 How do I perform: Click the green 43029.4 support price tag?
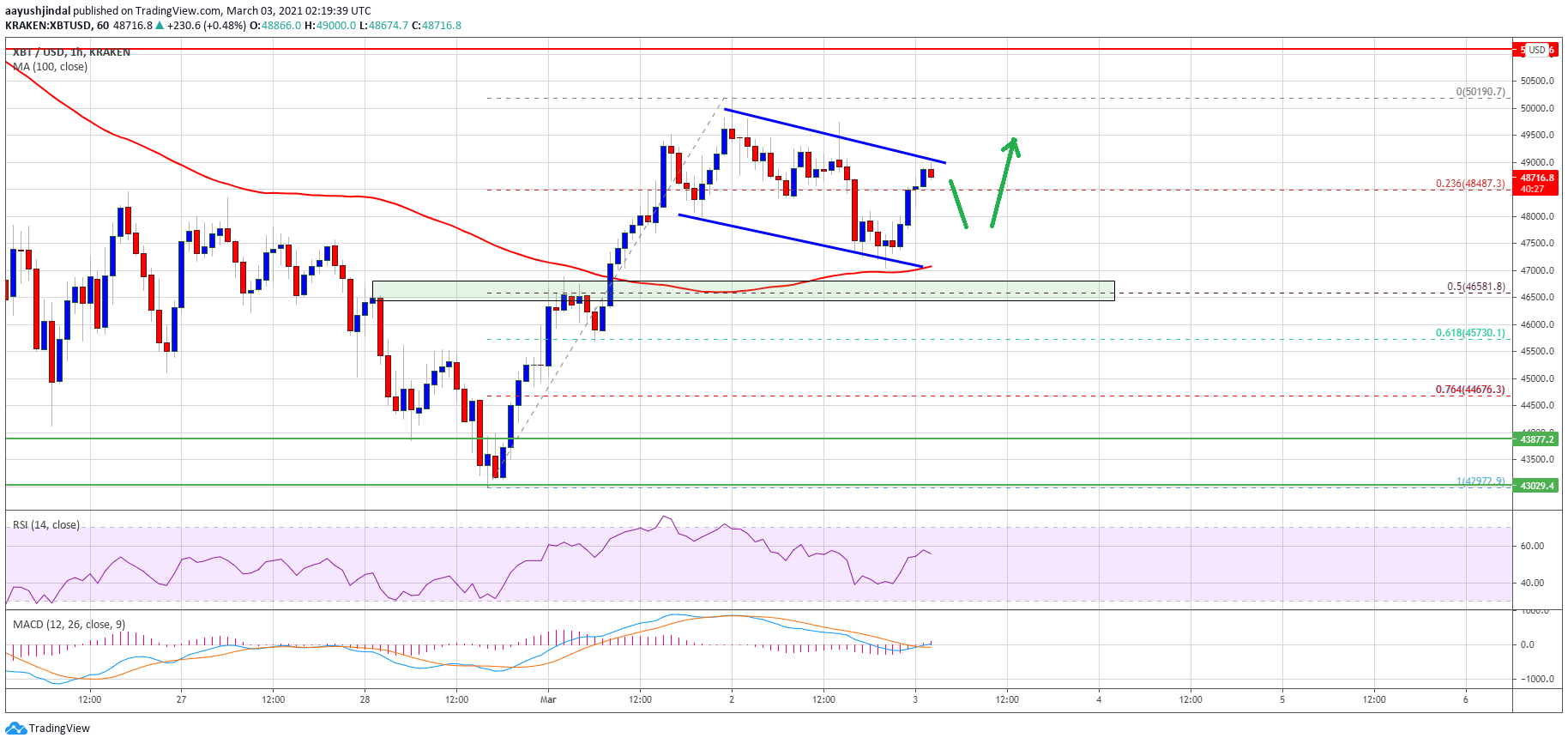pos(1536,486)
